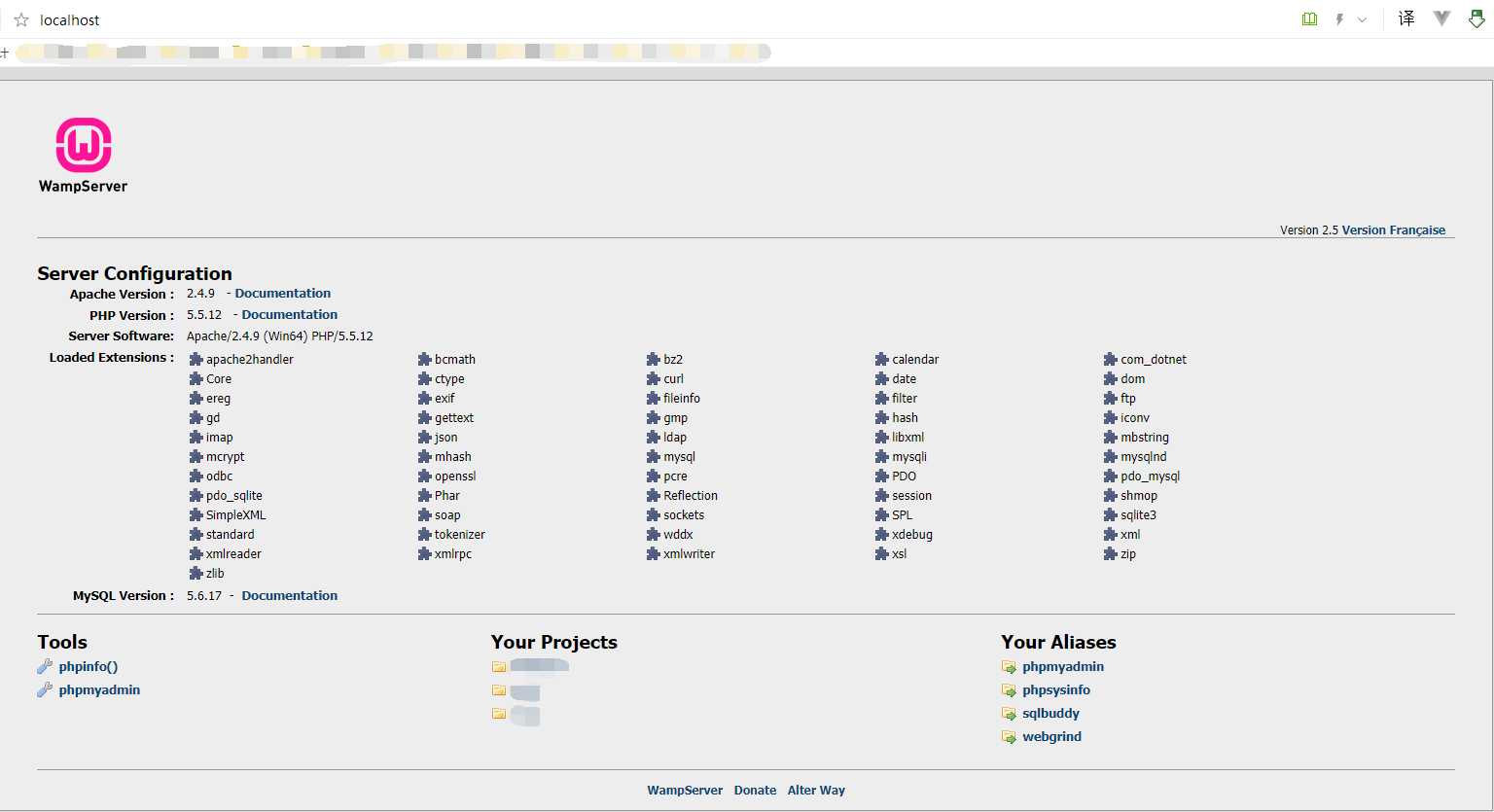Click the wrench icon beside phpmyadmin tool
This screenshot has width=1494, height=812.
(45, 690)
